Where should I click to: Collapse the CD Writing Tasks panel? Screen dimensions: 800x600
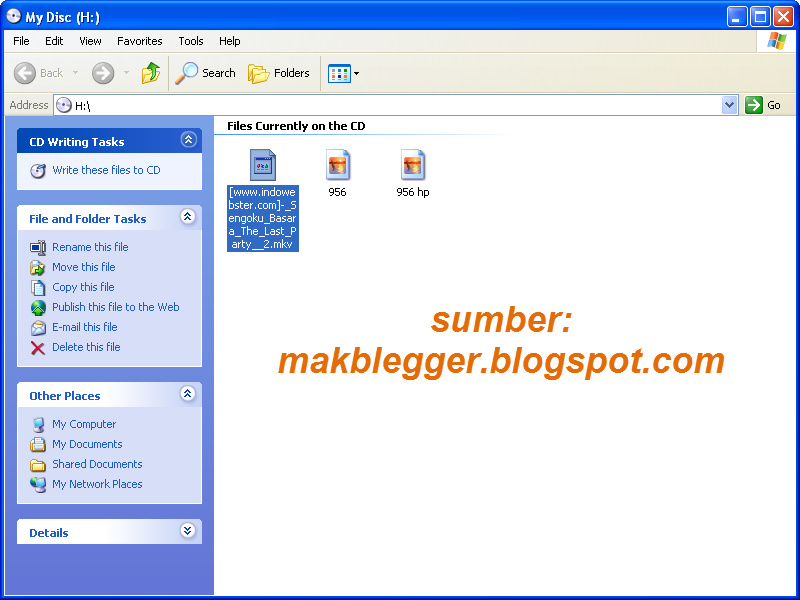pyautogui.click(x=188, y=139)
